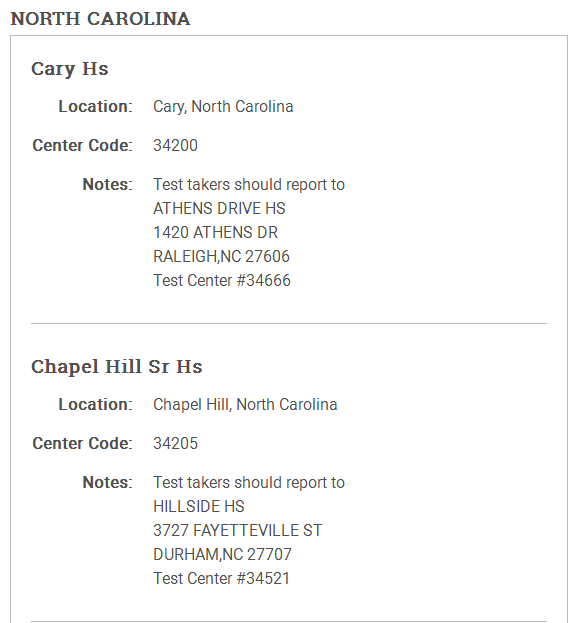Select the Chapel Hill Sr Hs heading
The image size is (576, 623).
tap(117, 367)
